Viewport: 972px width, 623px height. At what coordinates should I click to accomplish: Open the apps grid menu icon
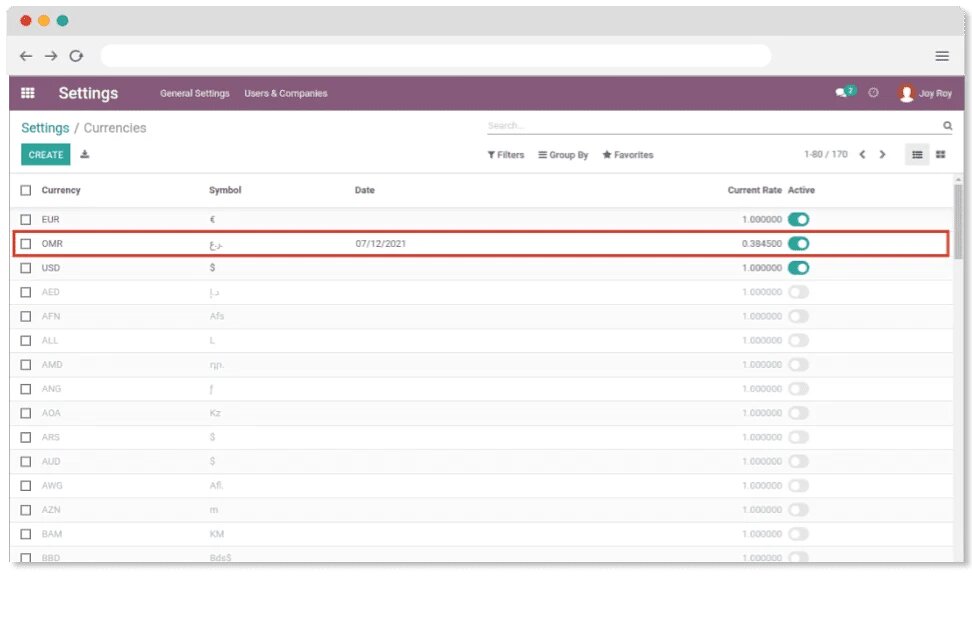pyautogui.click(x=28, y=93)
